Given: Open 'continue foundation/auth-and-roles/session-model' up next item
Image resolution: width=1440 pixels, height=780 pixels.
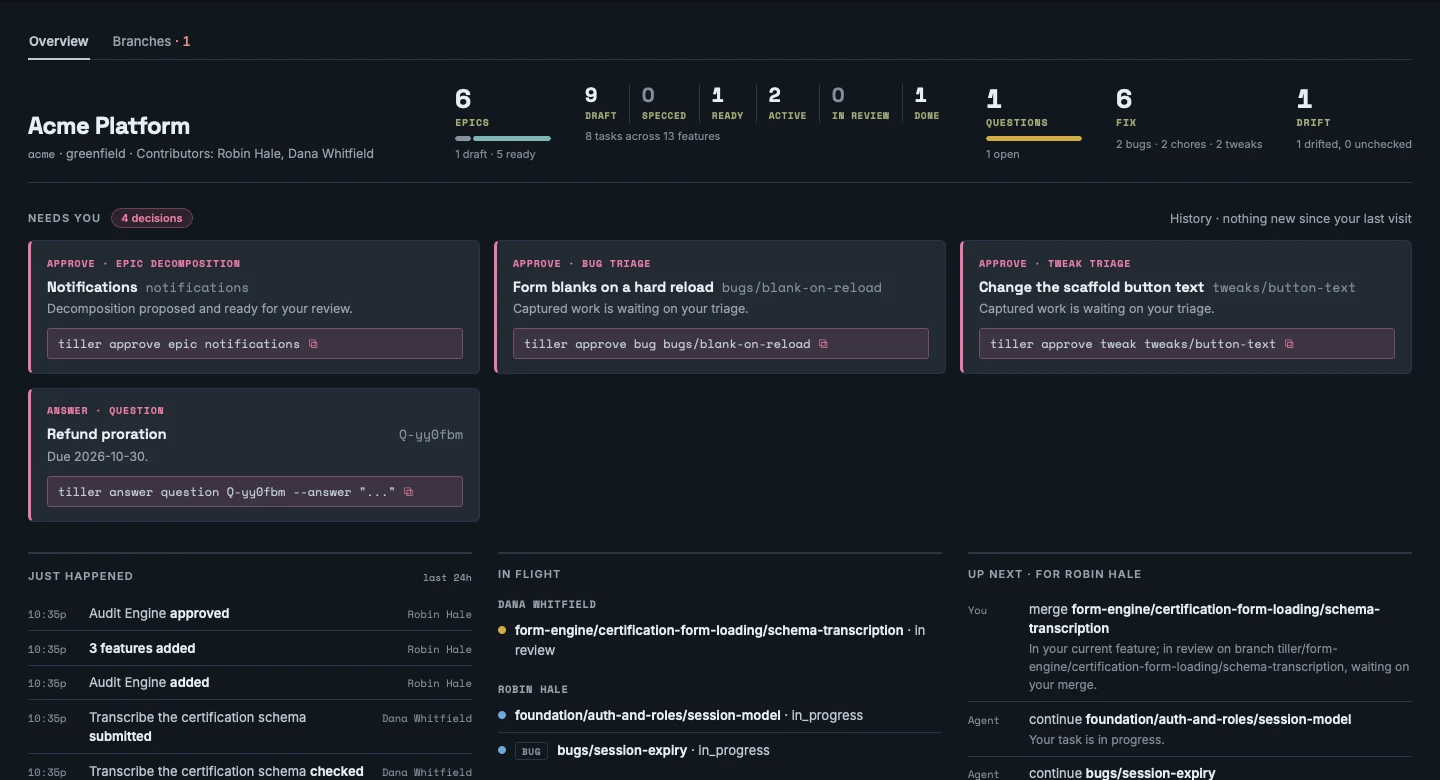Looking at the screenshot, I should 1190,729.
